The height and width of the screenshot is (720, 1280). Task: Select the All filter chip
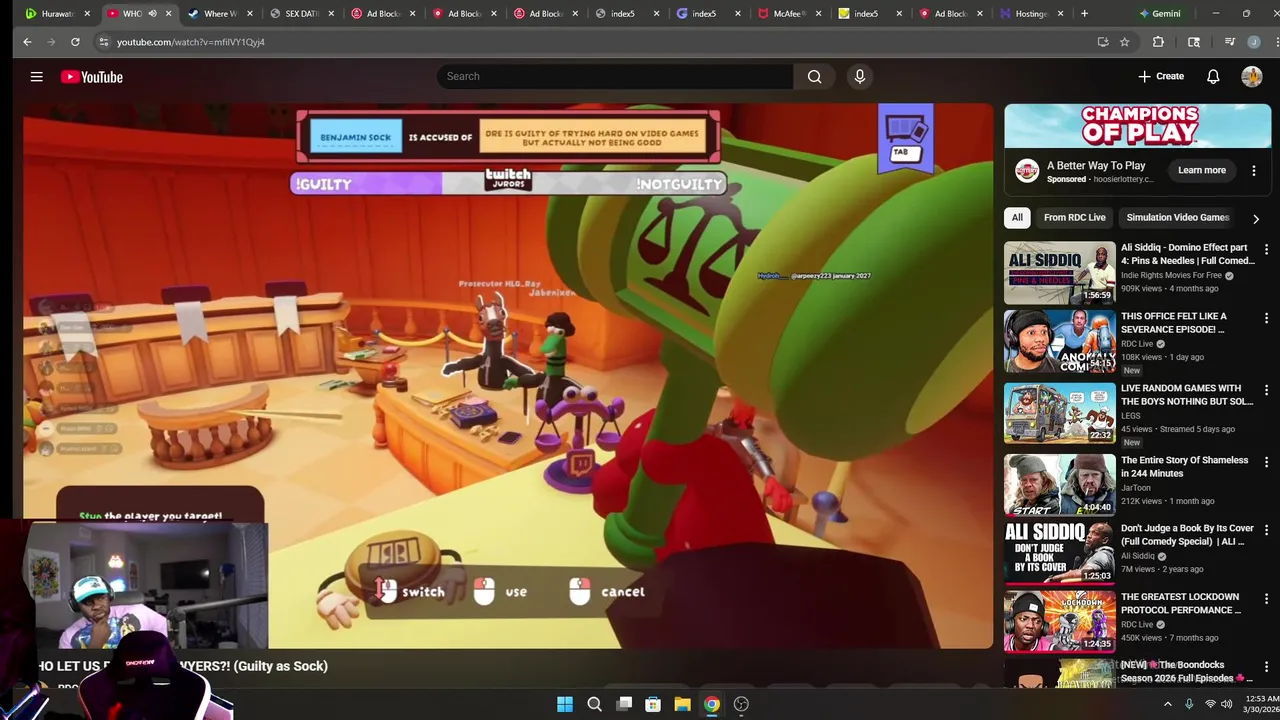click(x=1017, y=217)
